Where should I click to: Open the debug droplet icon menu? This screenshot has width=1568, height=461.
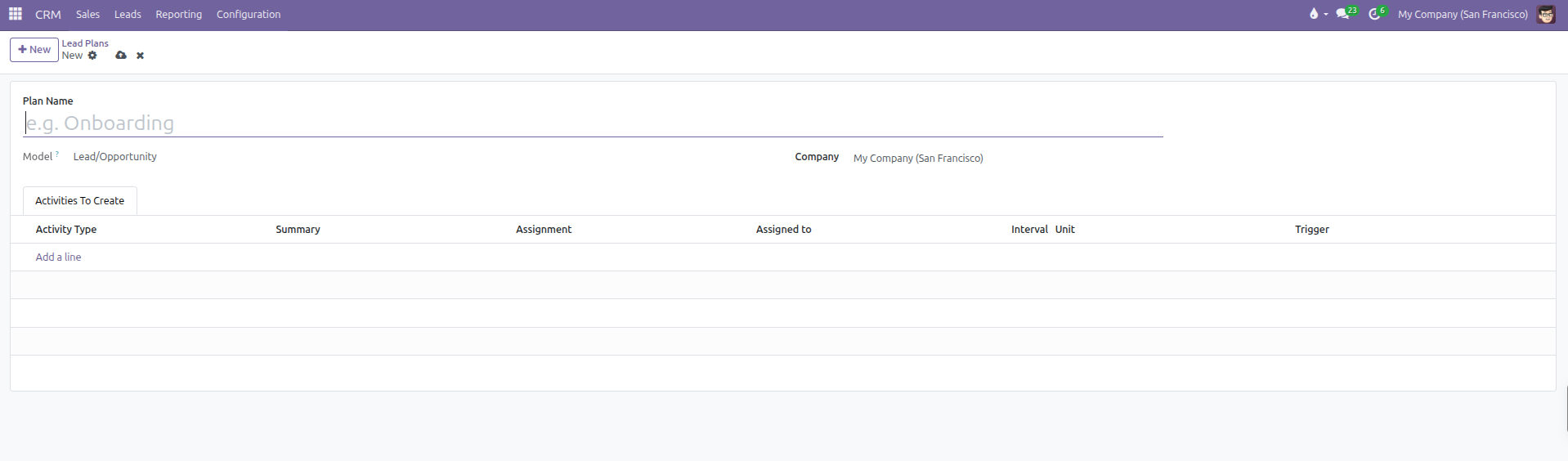(x=1317, y=14)
